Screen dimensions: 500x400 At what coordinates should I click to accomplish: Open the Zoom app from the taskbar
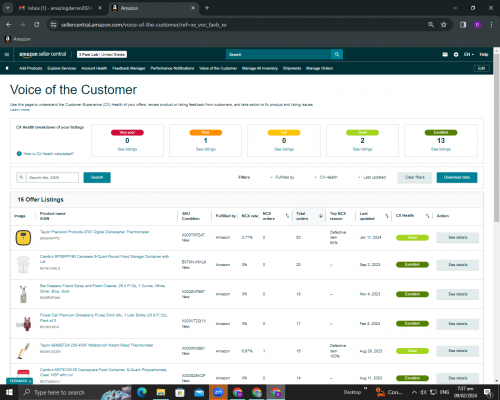pyautogui.click(x=218, y=392)
